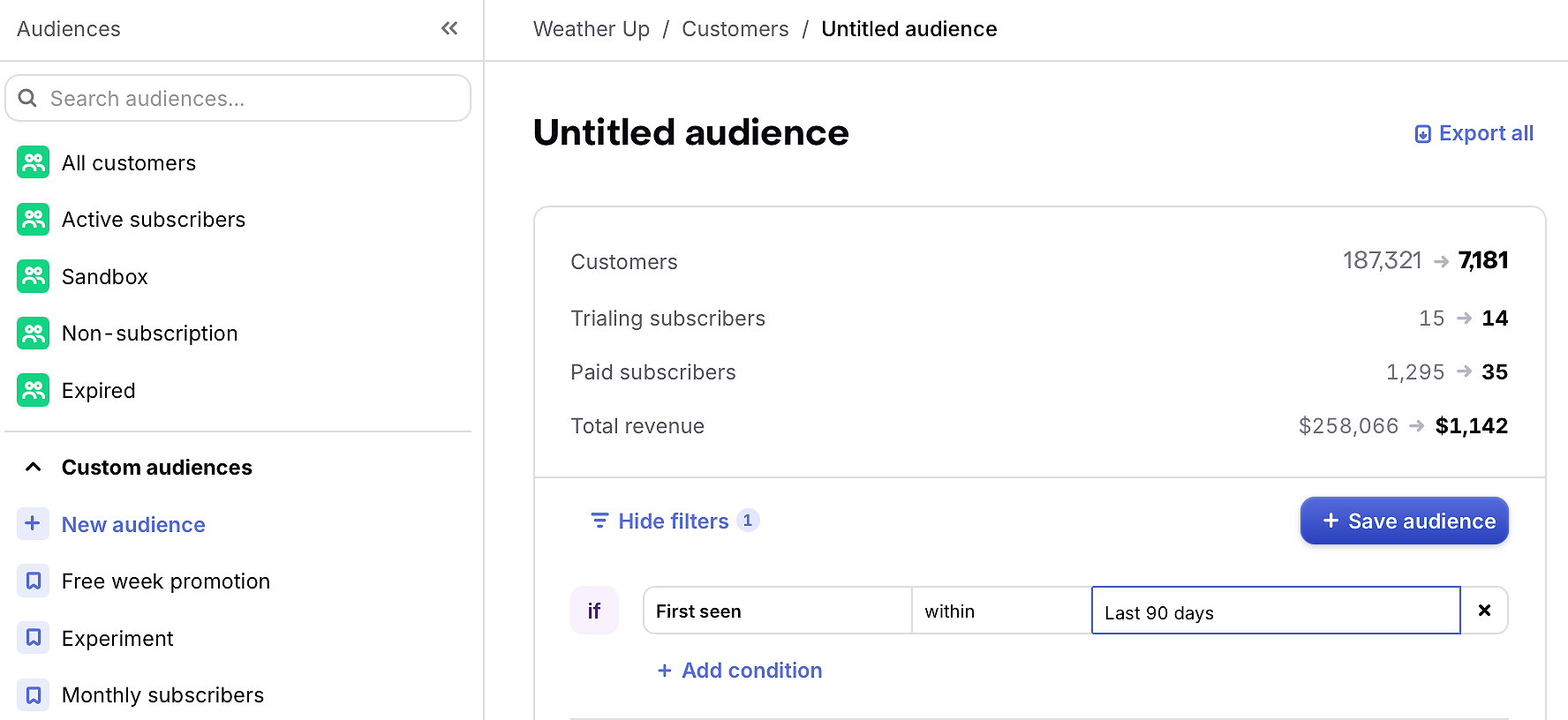Viewport: 1568px width, 720px height.
Task: Collapse the Audiences sidebar with double-chevron icon
Action: coord(449,28)
